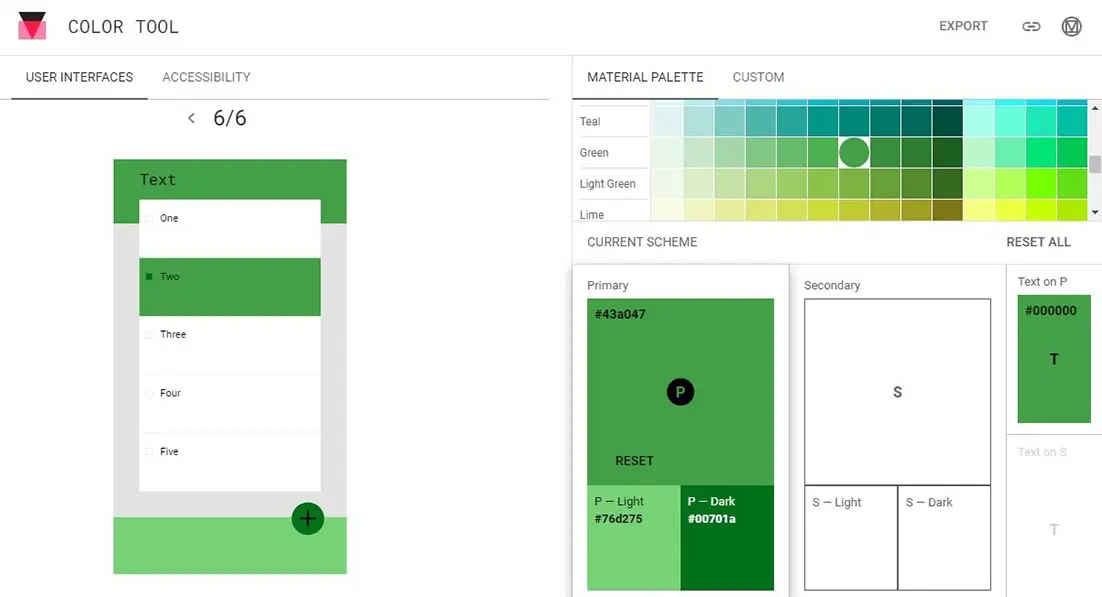This screenshot has height=597, width=1102.
Task: Click the Text title in preview header
Action: [157, 179]
